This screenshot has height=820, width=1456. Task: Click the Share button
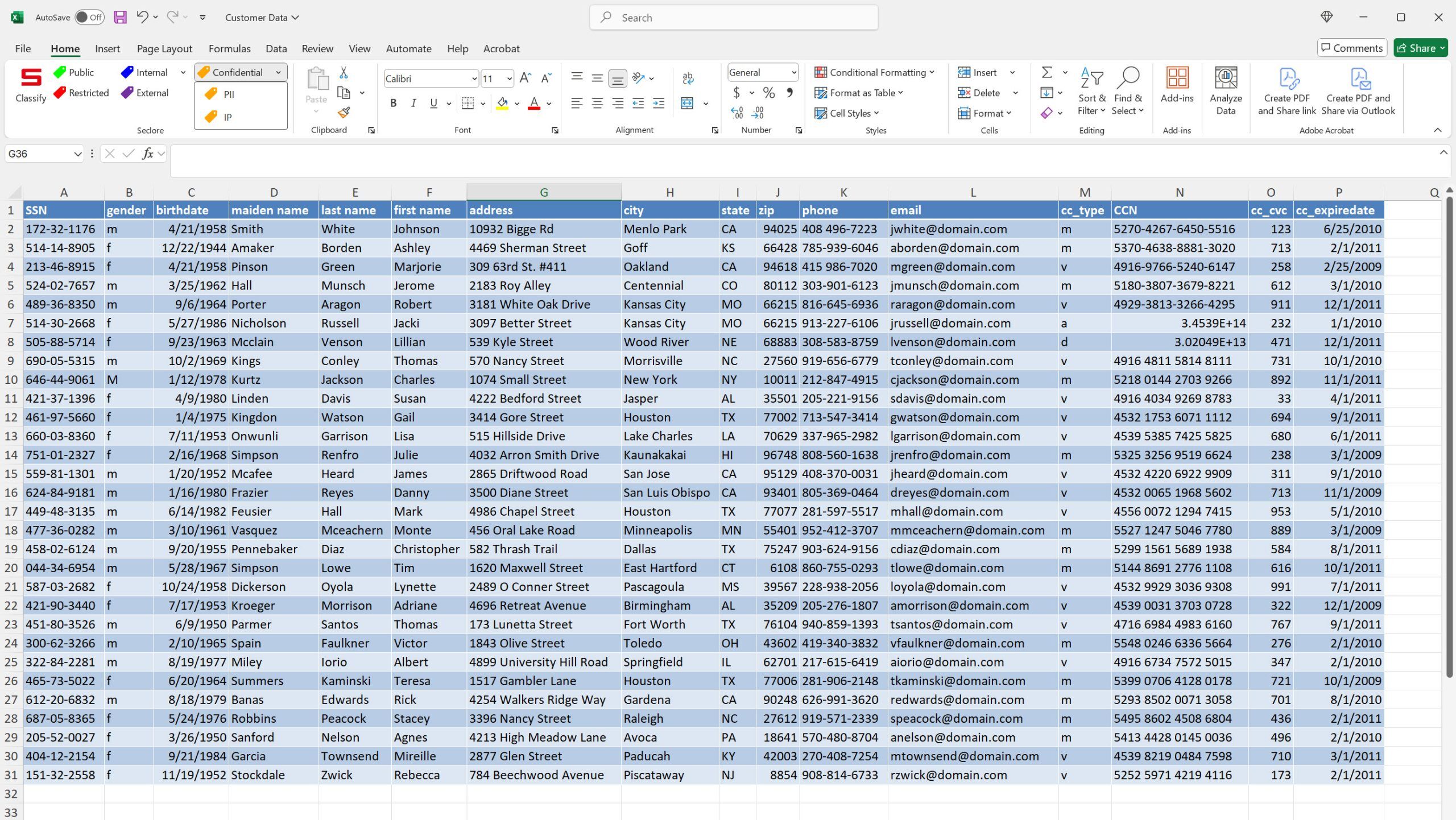click(1420, 48)
